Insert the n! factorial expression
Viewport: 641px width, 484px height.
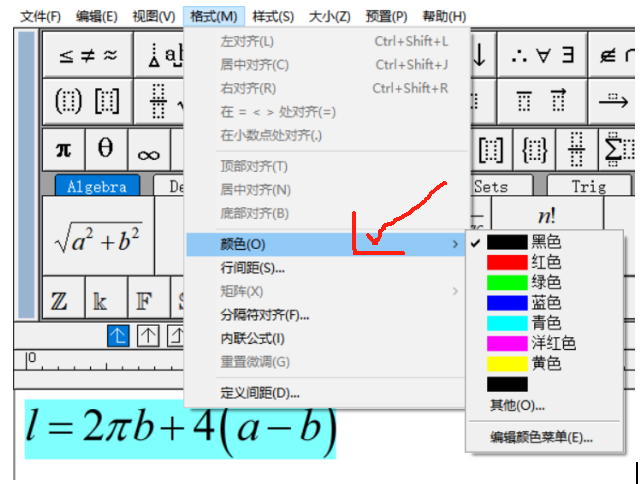[x=547, y=215]
